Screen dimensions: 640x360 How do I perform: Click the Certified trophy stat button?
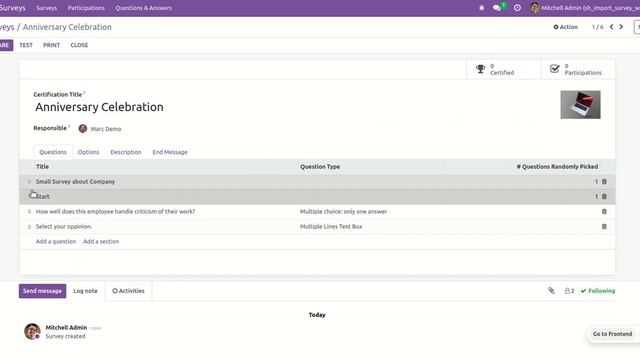coord(503,69)
